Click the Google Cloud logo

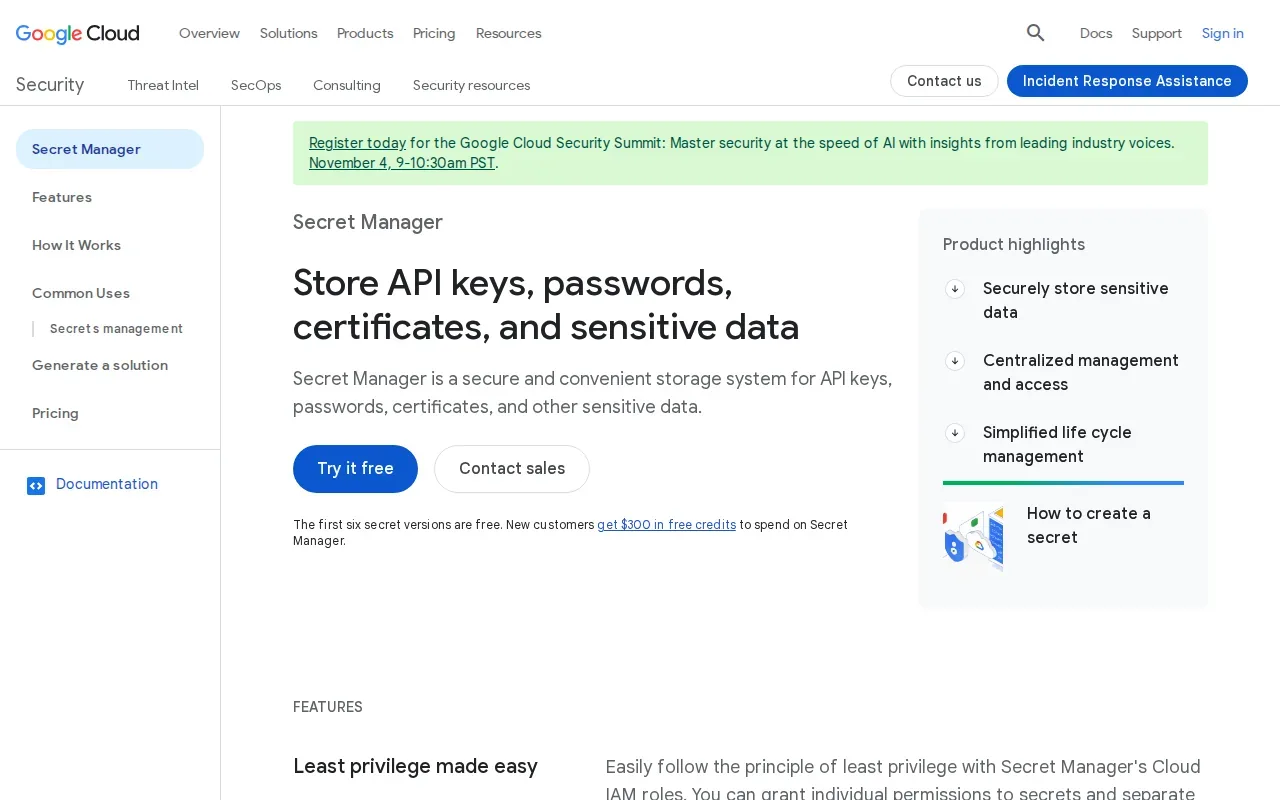78,33
